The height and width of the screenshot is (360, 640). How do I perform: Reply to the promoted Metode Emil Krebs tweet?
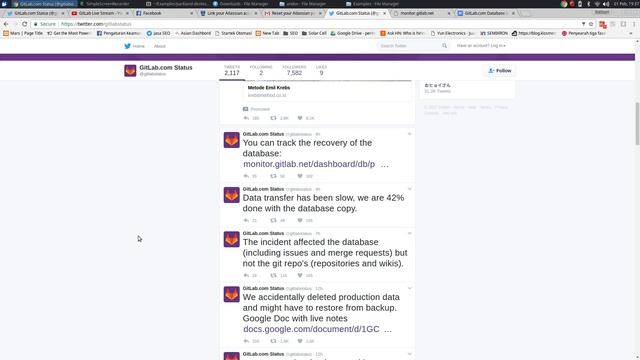246,118
